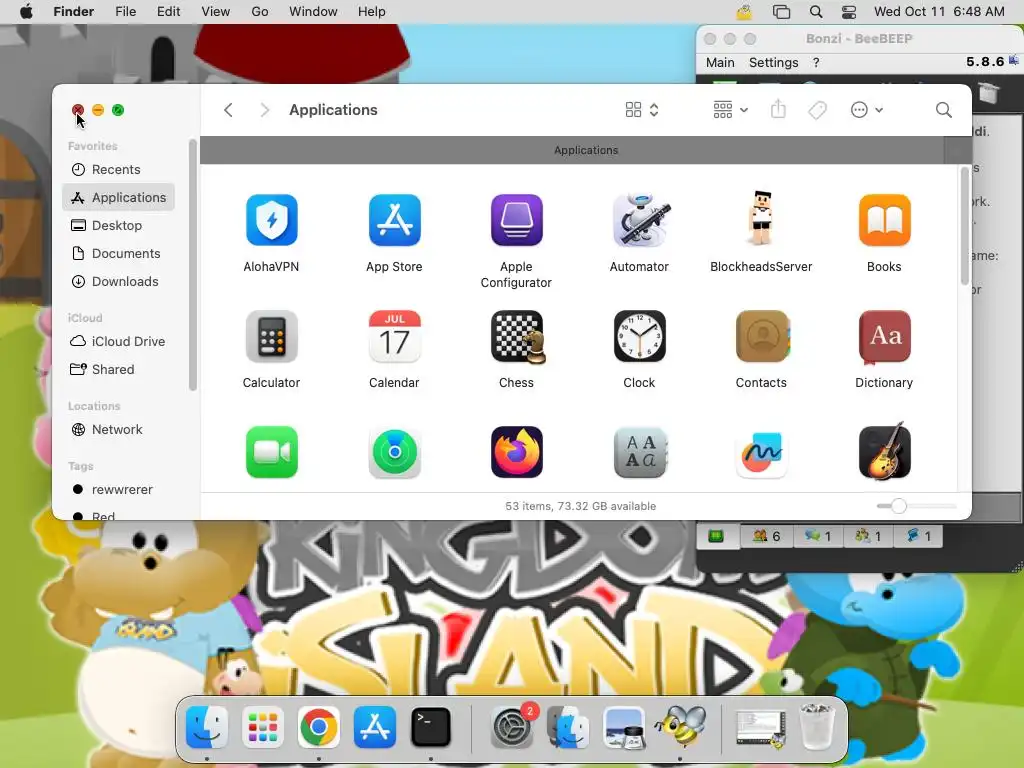Screen dimensions: 1024x768
Task: Select the Books app icon
Action: (884, 220)
